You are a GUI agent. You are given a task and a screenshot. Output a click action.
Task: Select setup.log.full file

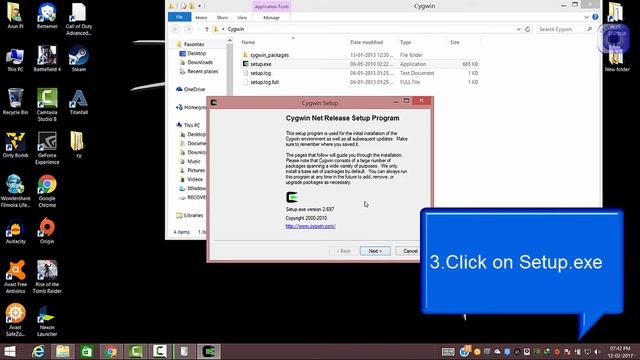pyautogui.click(x=264, y=82)
